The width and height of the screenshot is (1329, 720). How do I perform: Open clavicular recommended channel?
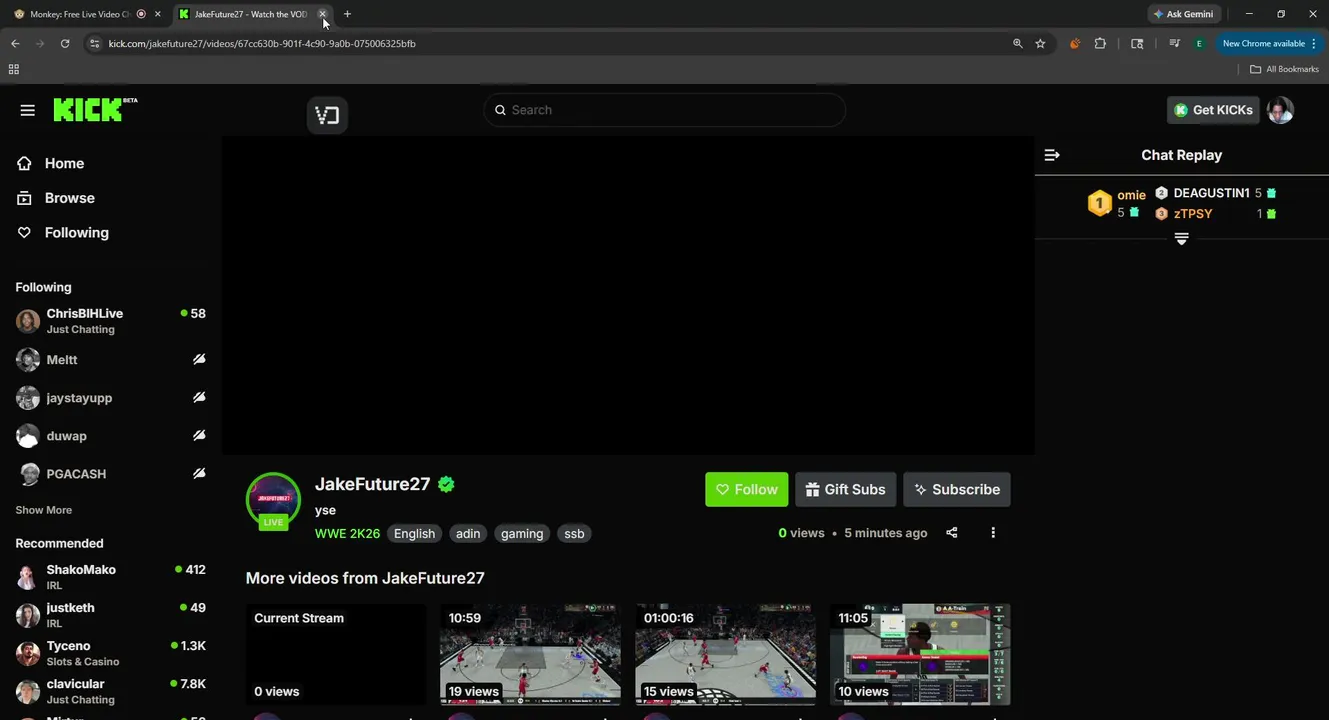coord(111,691)
